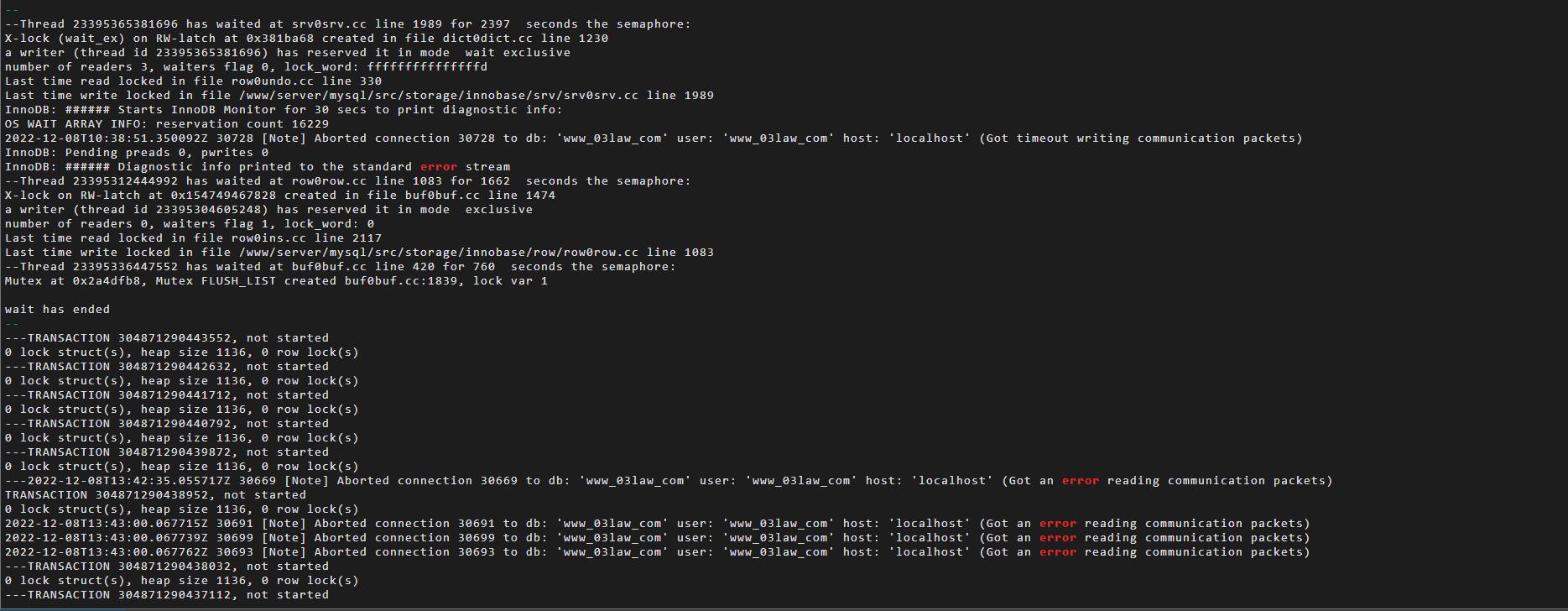Click the buf0buf.cc line 1474 X-lock line
Viewport: 1568px width, 611px height.
280,196
